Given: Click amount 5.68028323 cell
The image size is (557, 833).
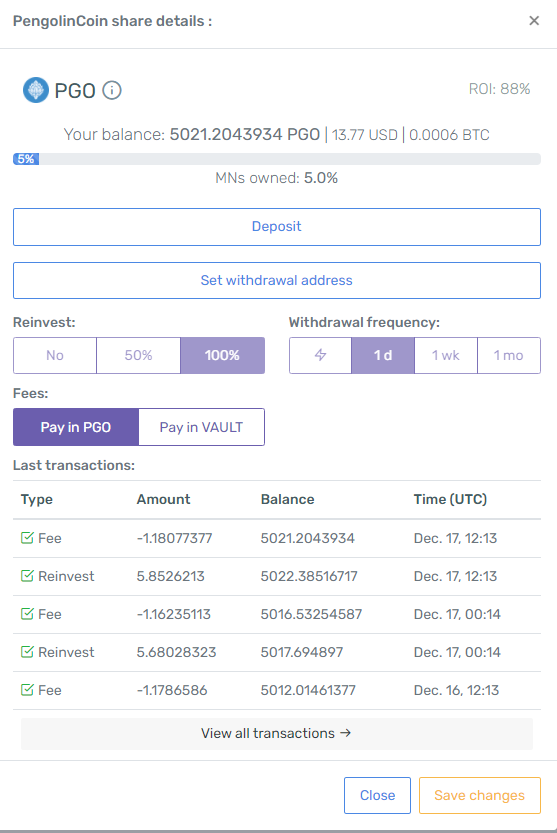Looking at the screenshot, I should coord(176,652).
